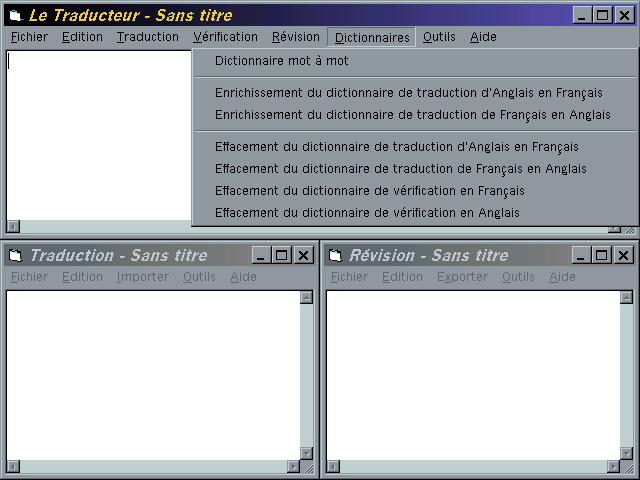Viewport: 640px width, 480px height.
Task: Close the Révision window
Action: pyautogui.click(x=624, y=256)
